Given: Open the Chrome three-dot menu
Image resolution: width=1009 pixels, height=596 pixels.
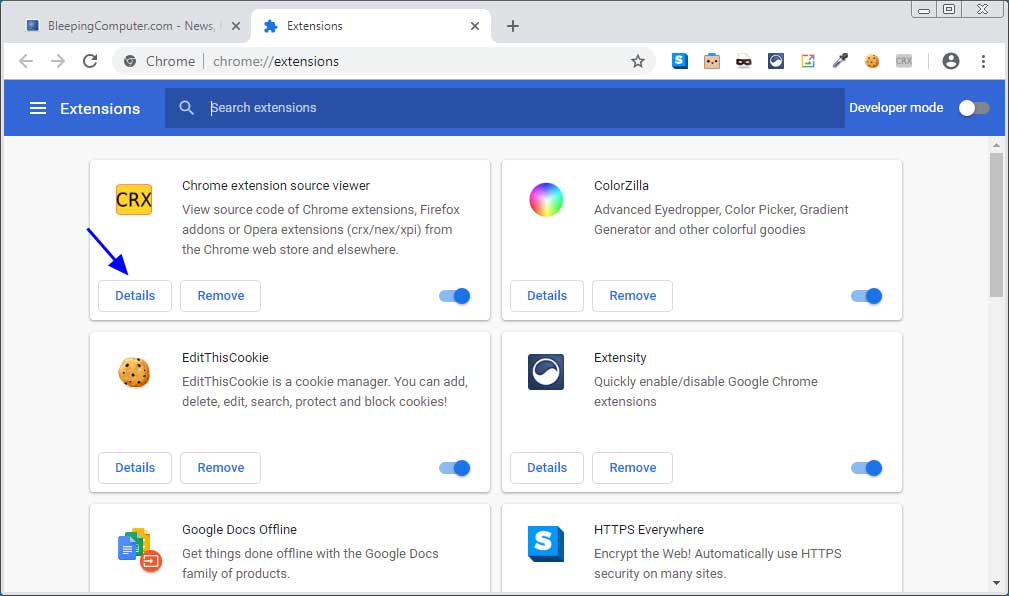Looking at the screenshot, I should pos(984,61).
